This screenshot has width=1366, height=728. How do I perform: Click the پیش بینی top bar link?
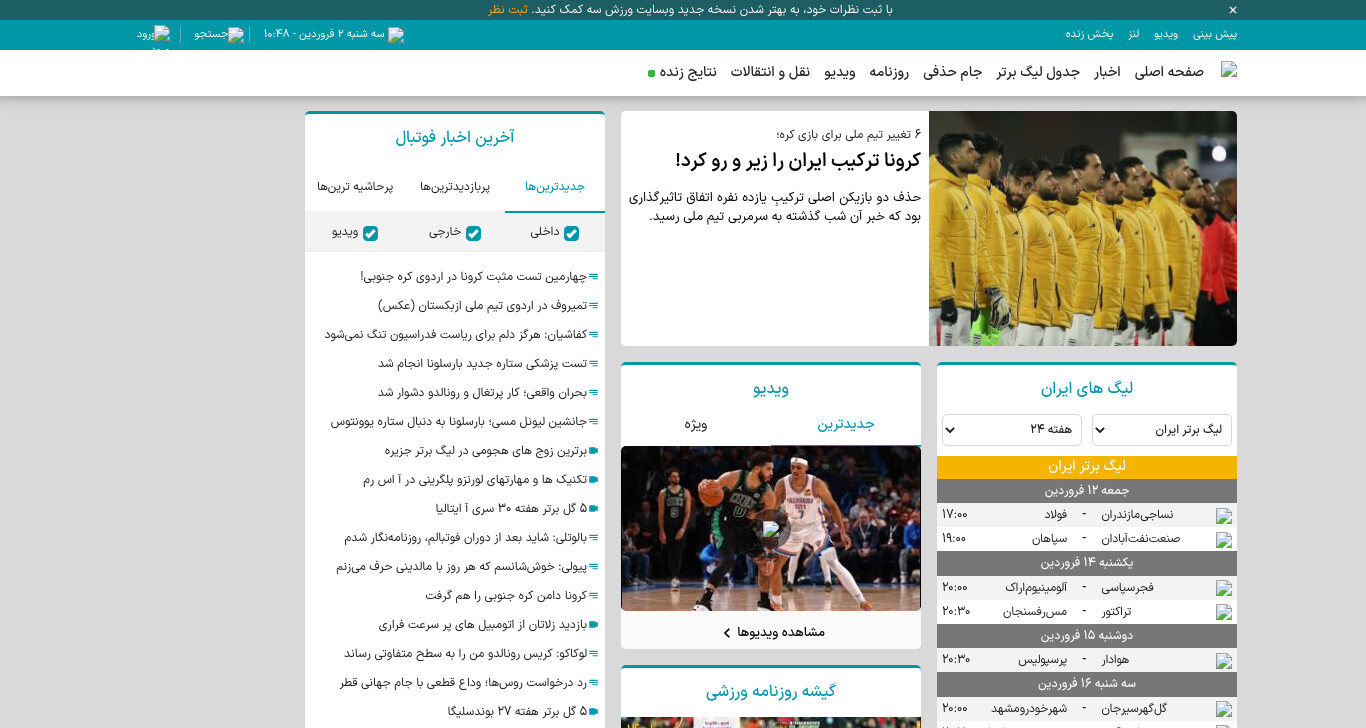pos(1215,34)
